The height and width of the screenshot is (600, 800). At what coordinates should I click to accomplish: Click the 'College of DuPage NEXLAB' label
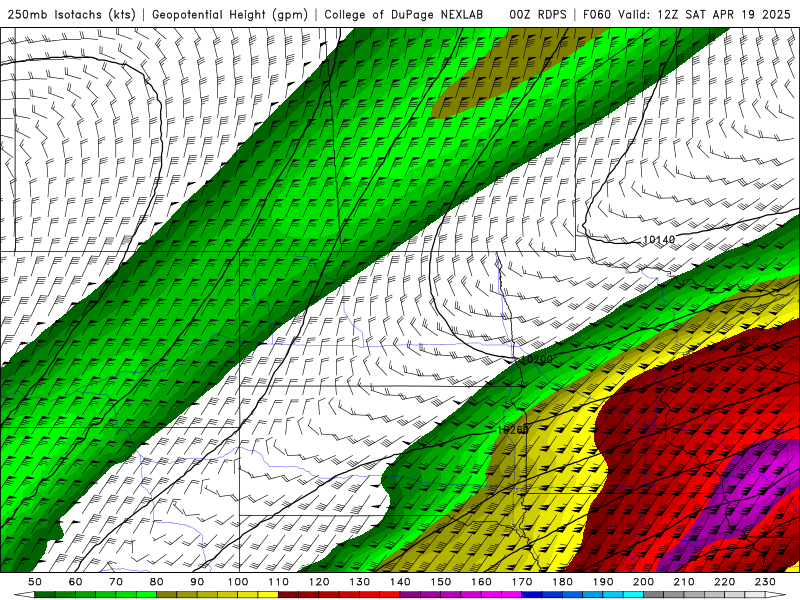pos(404,15)
